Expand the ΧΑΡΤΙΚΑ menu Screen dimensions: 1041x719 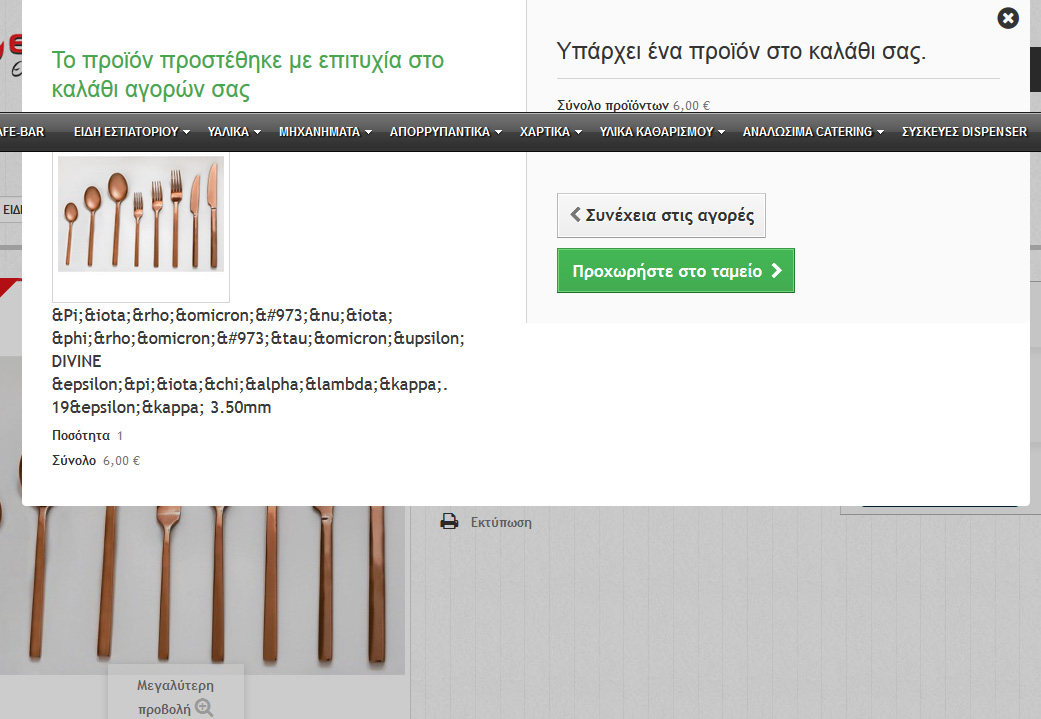click(x=550, y=132)
